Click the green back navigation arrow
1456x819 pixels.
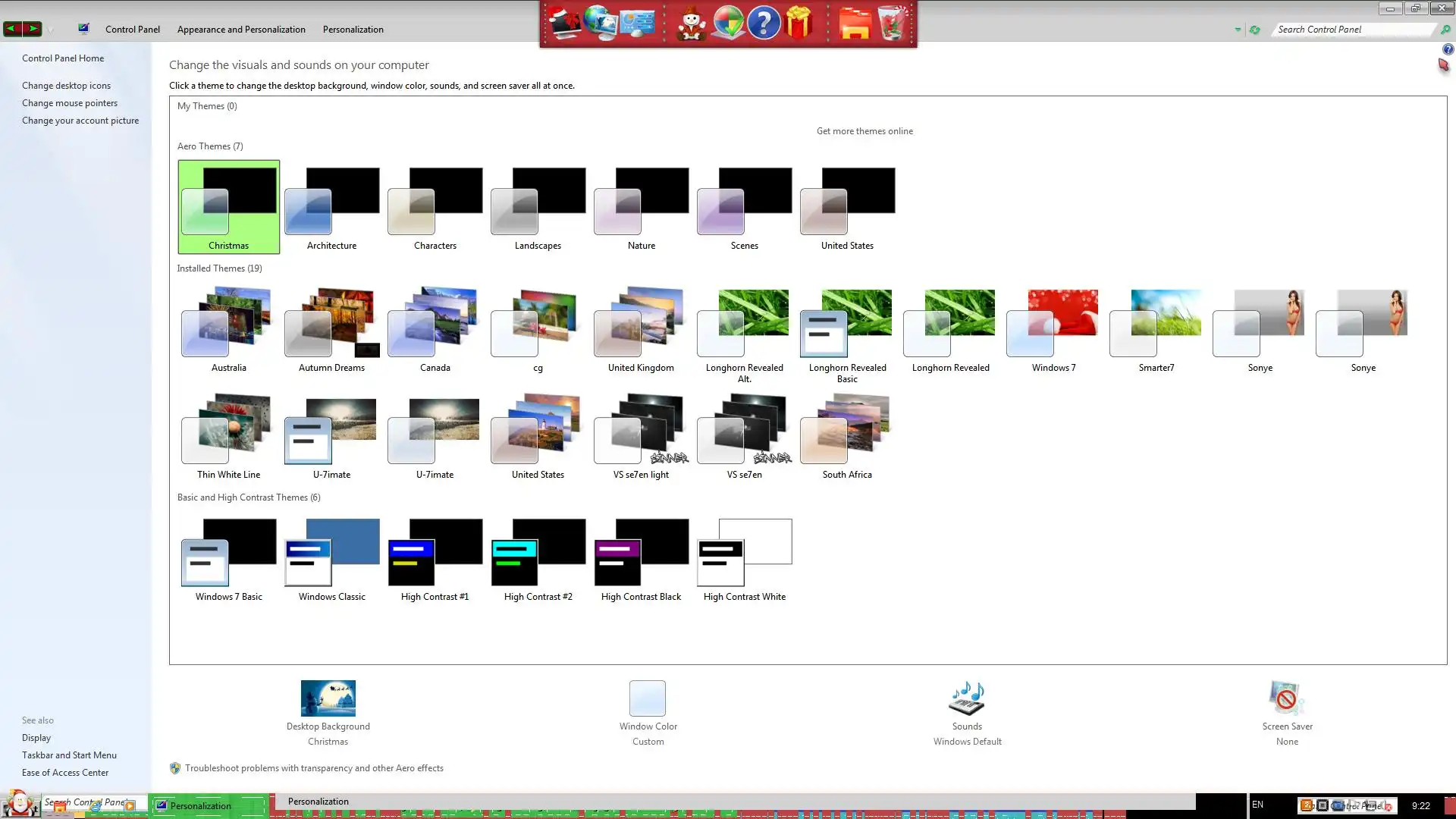click(x=12, y=29)
